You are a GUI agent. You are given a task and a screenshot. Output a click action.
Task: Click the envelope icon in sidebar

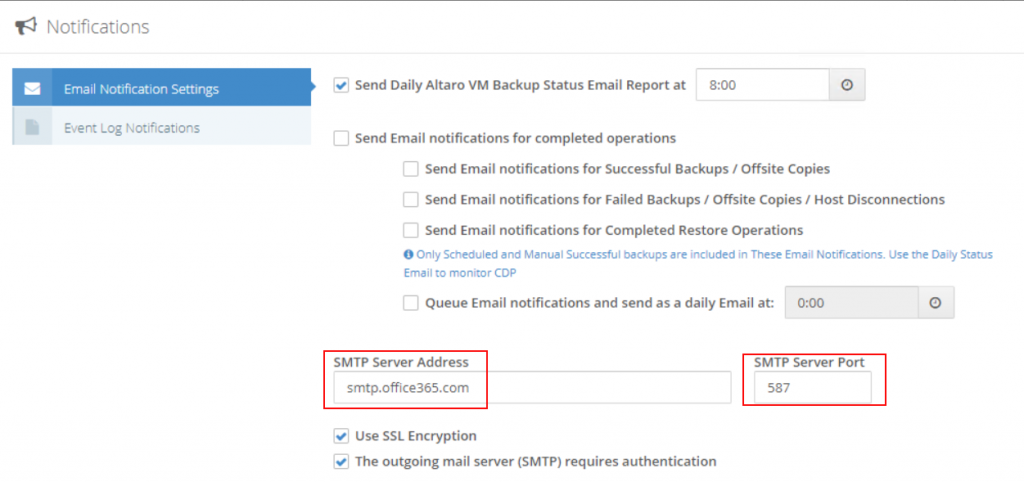click(x=33, y=88)
